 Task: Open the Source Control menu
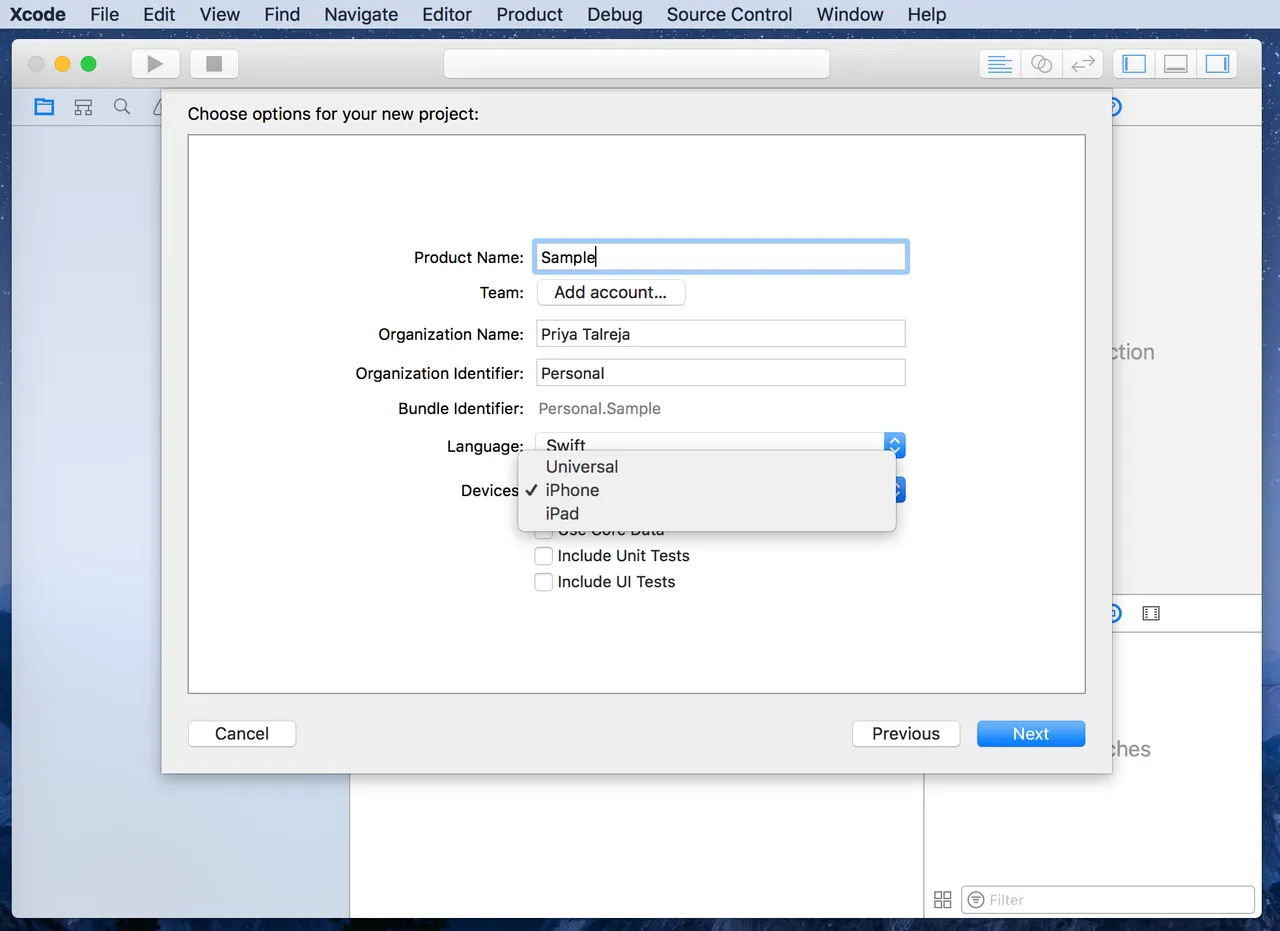point(730,14)
